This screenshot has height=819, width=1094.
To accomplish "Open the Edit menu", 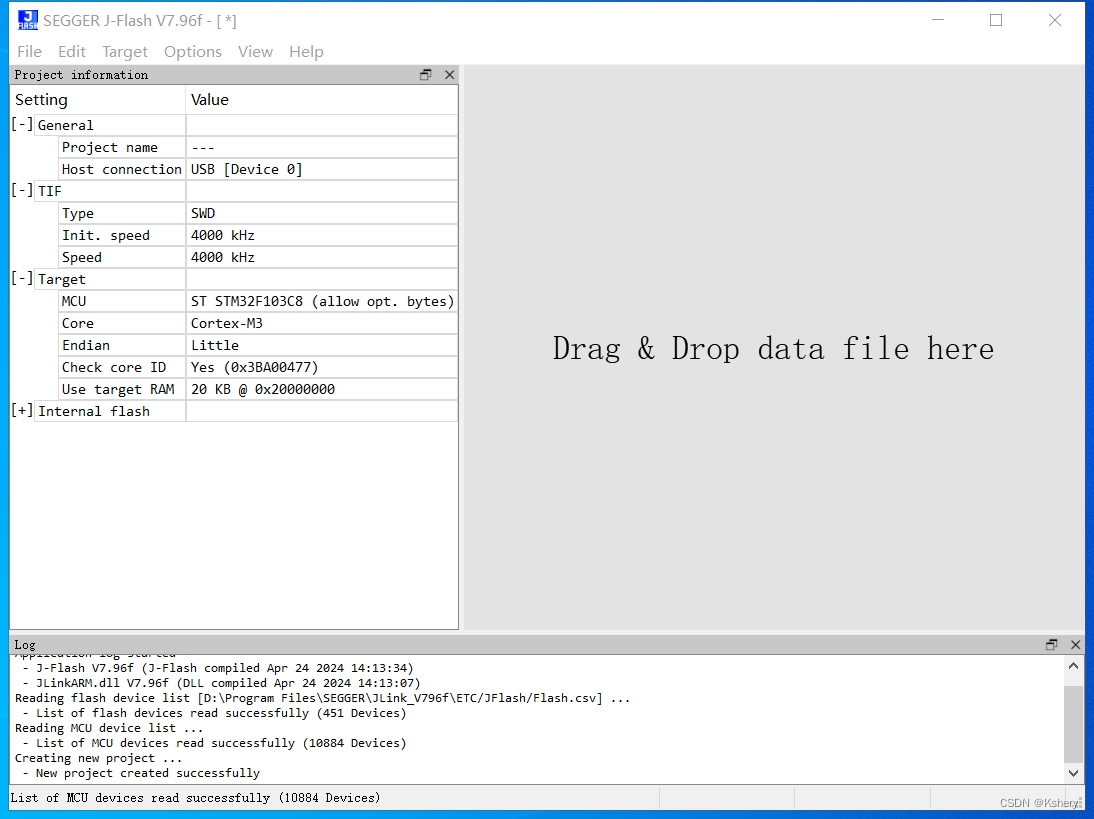I will pyautogui.click(x=72, y=52).
